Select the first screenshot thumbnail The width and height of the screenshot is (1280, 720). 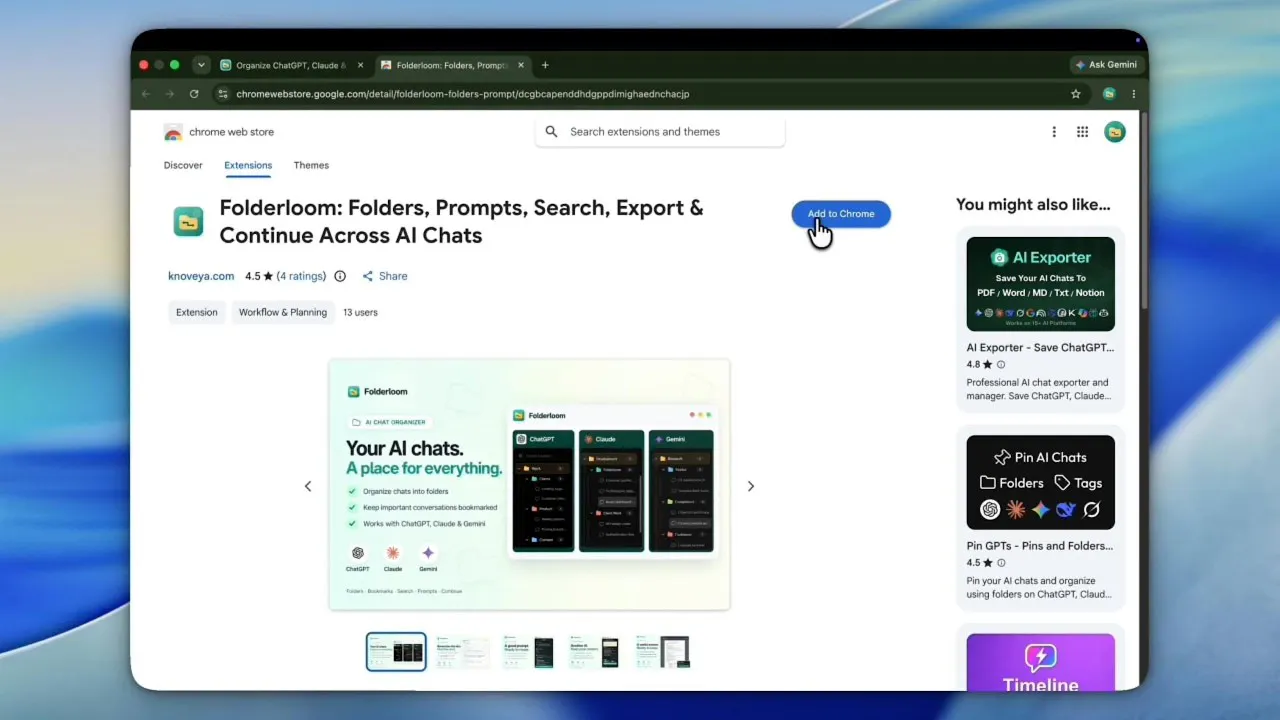(x=396, y=652)
